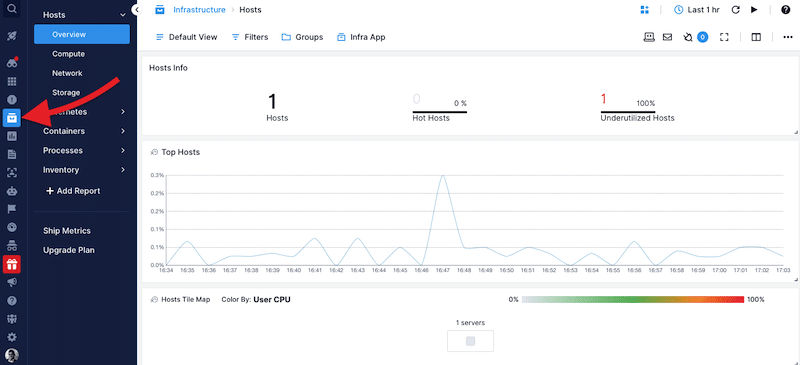Viewport: 800px width, 365px height.
Task: Open the bar chart dashboards icon in rail
Action: 12,136
